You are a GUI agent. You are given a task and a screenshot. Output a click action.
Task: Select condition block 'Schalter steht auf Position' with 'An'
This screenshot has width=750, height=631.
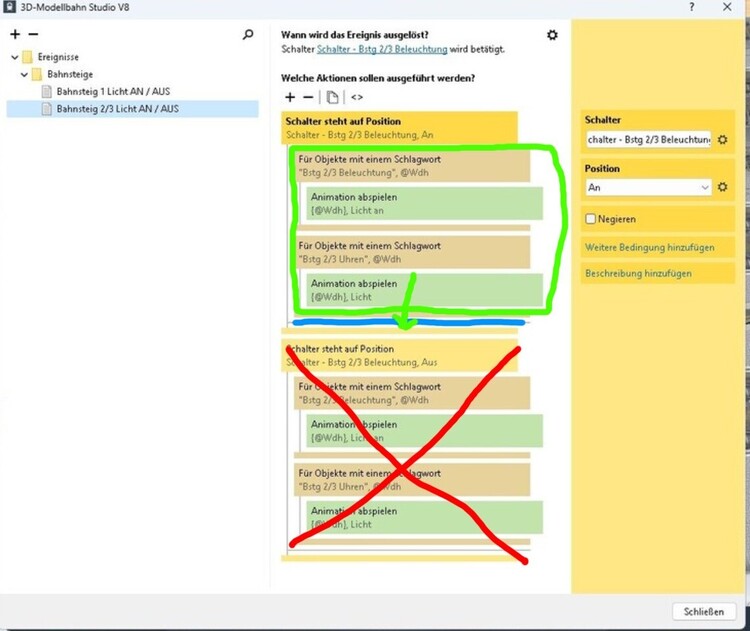(x=399, y=128)
